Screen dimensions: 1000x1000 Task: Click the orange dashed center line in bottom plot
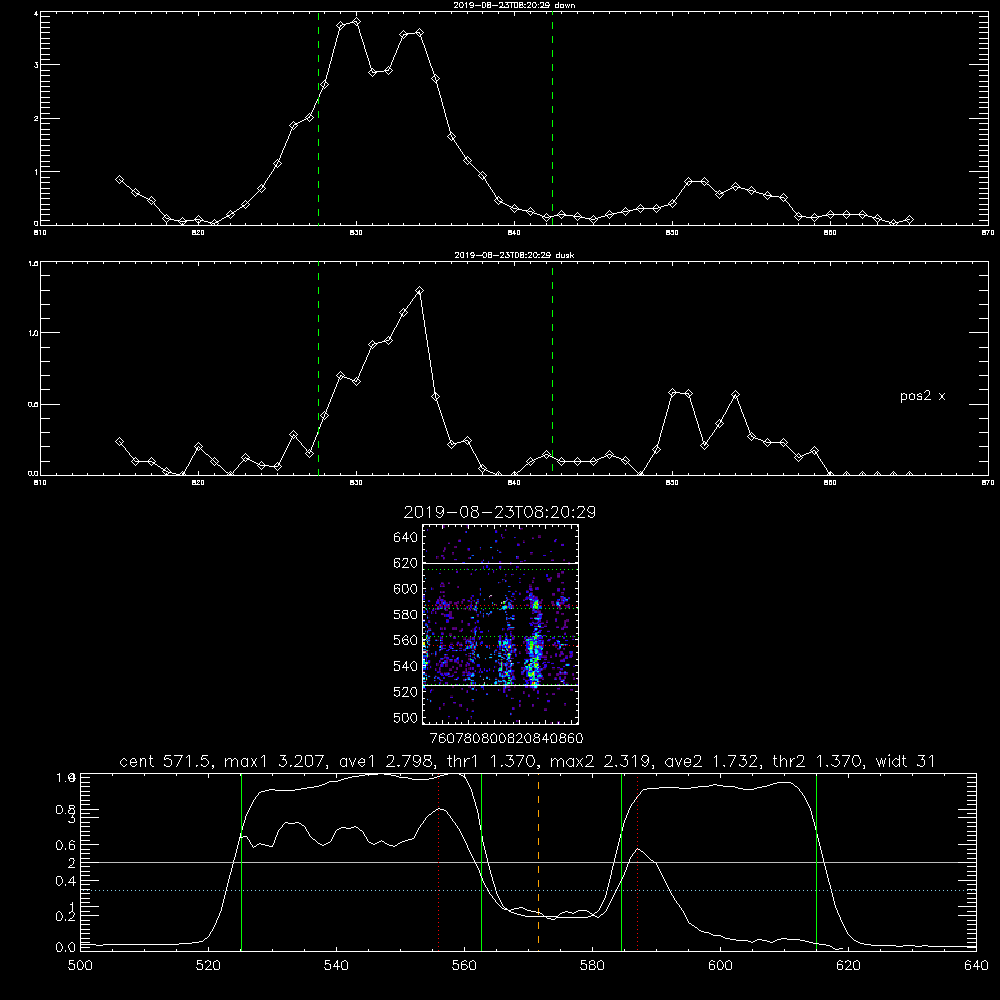(538, 861)
